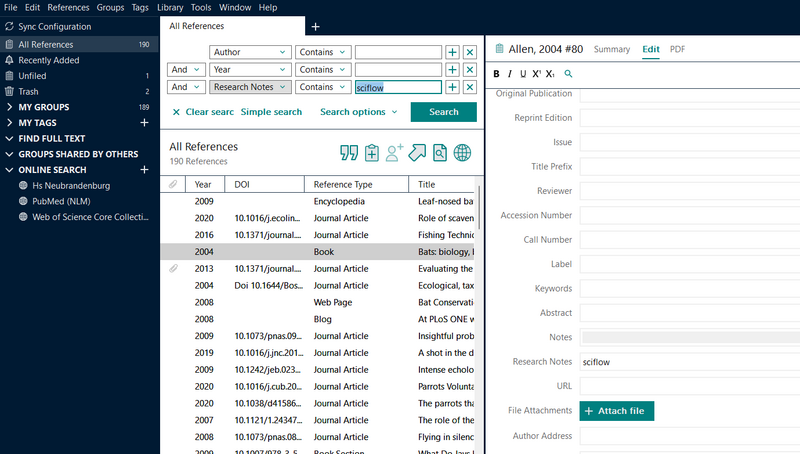Screen dimensions: 800x454
Task: Open the Groups menu
Action: tap(110, 8)
